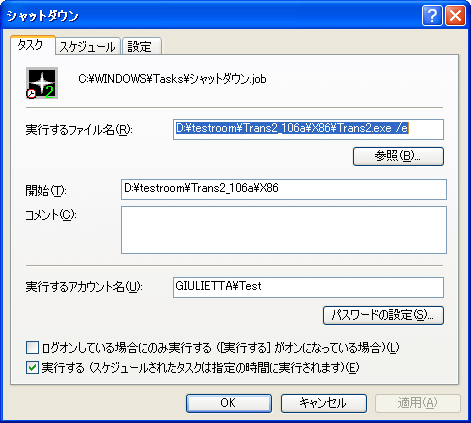Click inside the コメント(C) text area
The image size is (471, 423).
(284, 230)
